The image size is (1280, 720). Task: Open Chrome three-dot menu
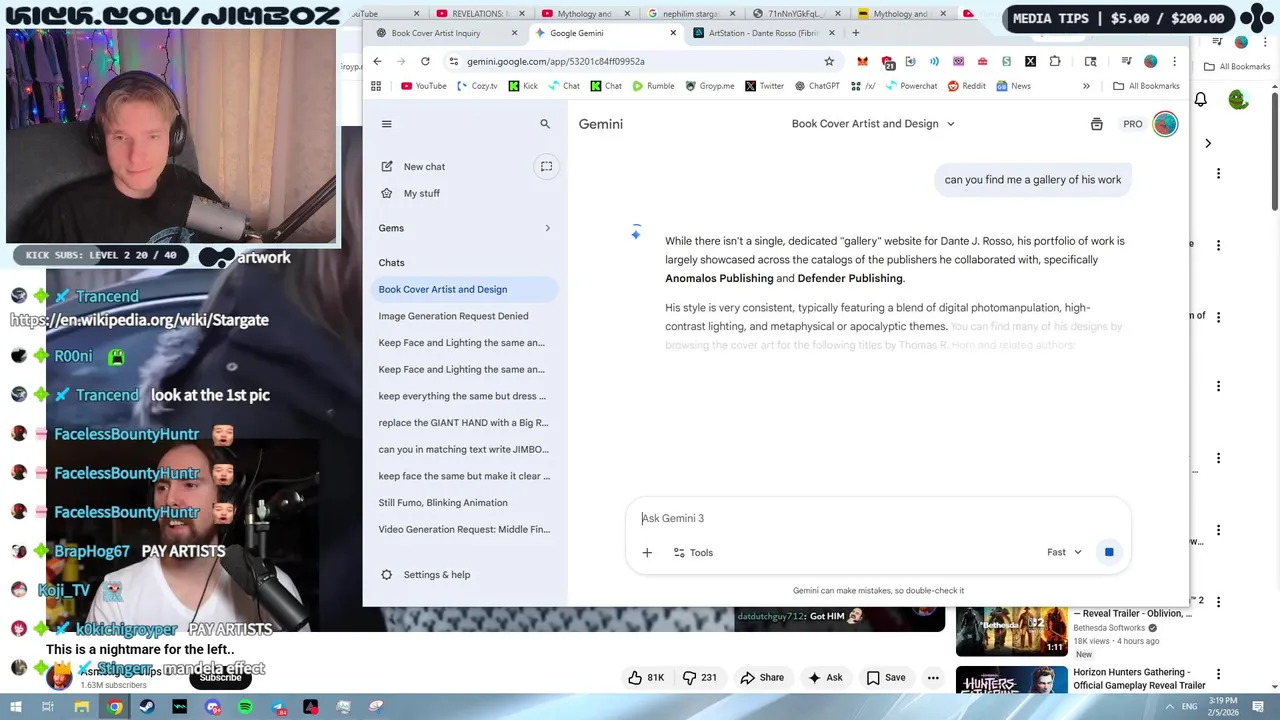tap(1174, 61)
